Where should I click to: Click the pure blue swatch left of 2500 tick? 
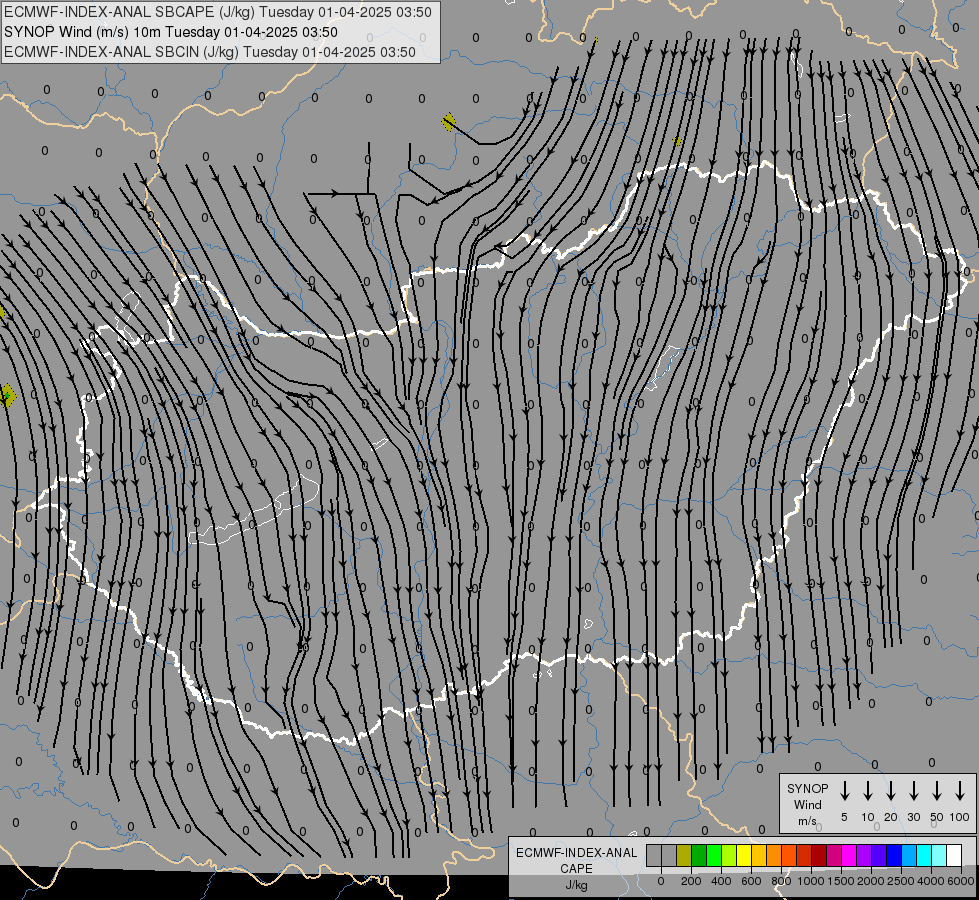coord(893,855)
